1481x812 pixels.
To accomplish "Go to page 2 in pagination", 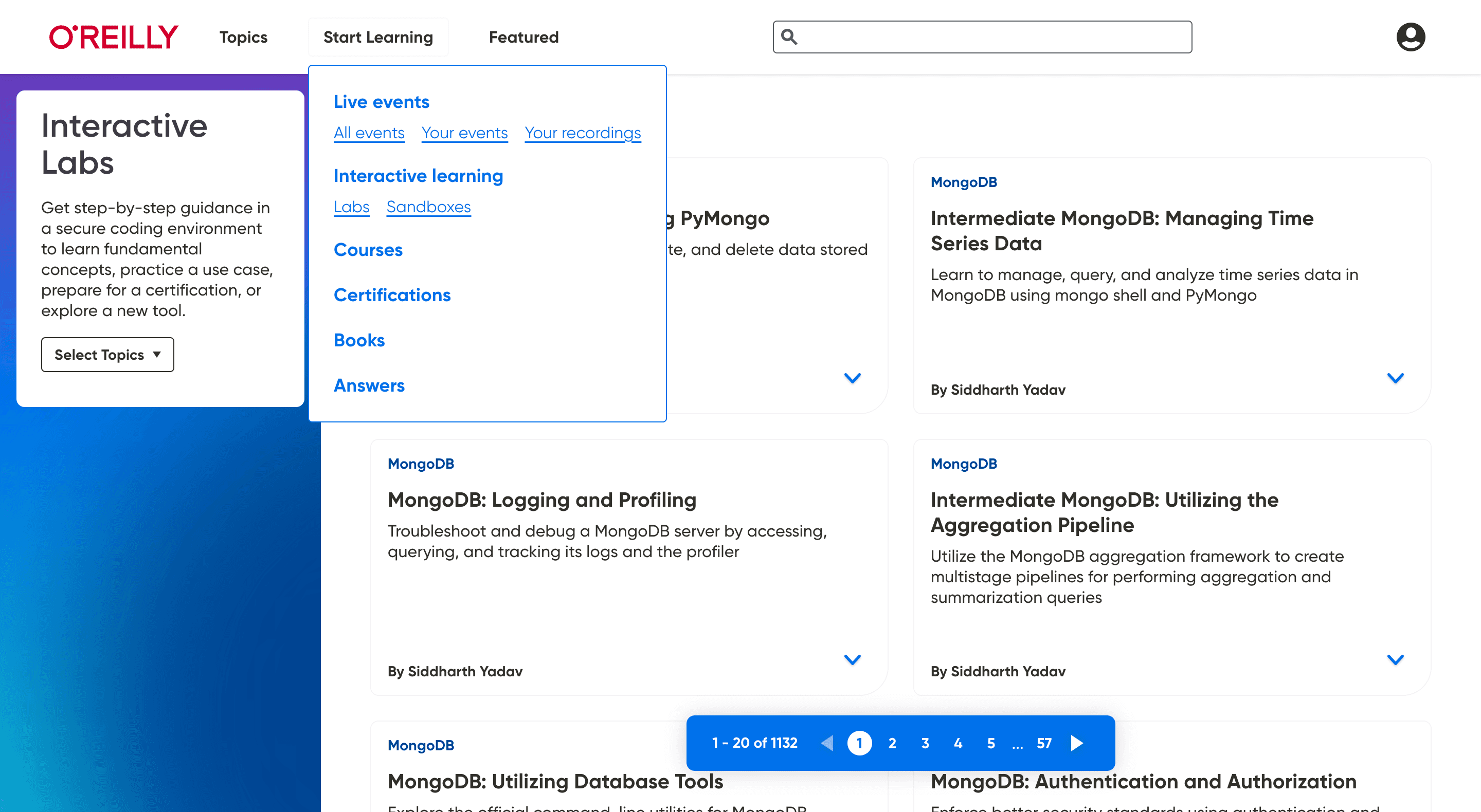I will click(x=892, y=743).
